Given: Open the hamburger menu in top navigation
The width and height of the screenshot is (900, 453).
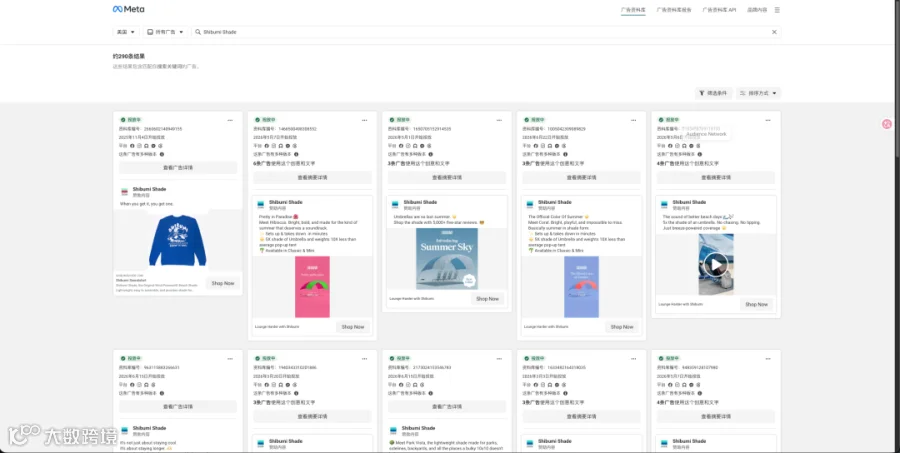Looking at the screenshot, I should (777, 10).
